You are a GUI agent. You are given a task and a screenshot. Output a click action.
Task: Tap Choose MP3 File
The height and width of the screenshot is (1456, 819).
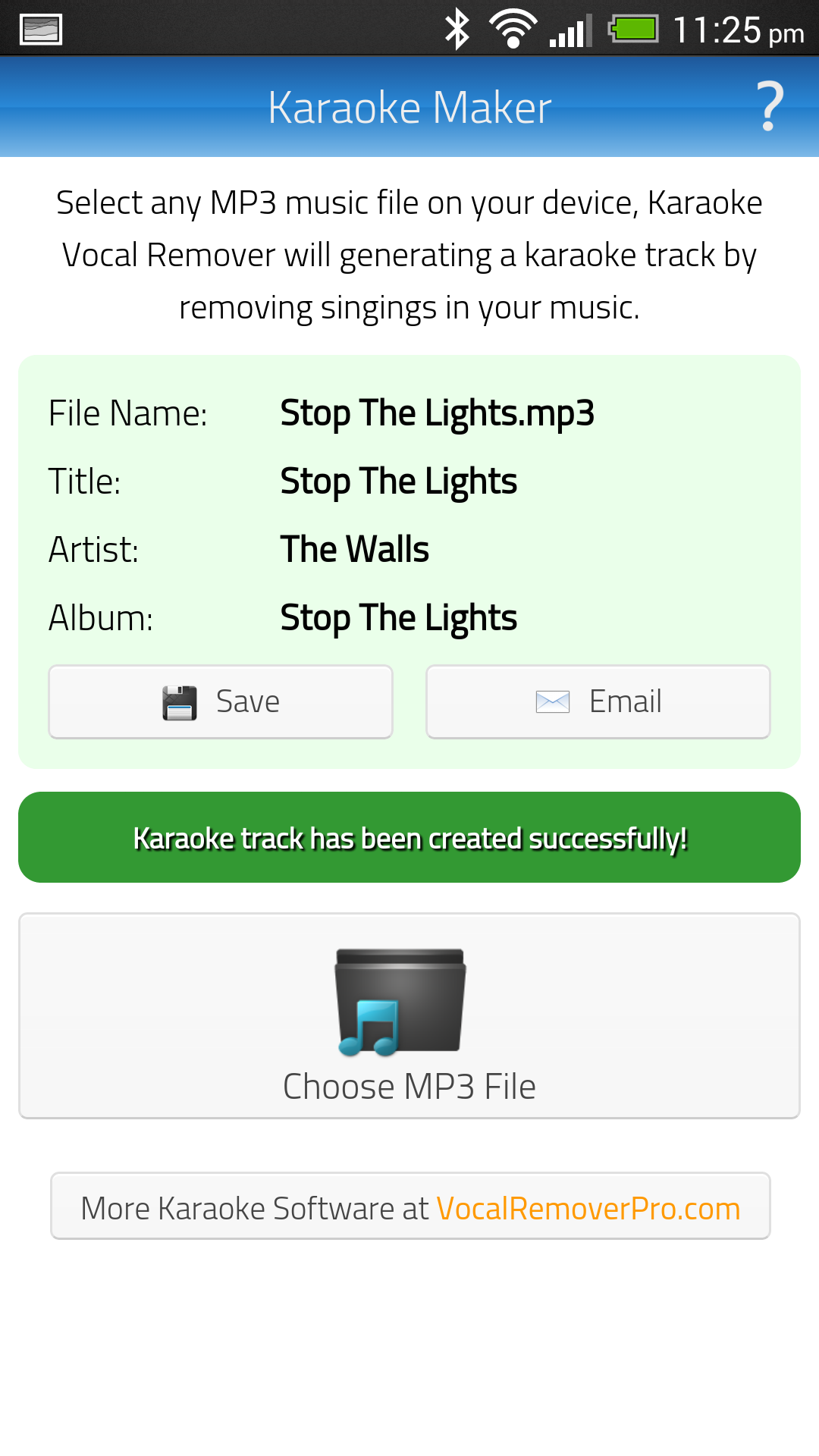coord(409,1084)
